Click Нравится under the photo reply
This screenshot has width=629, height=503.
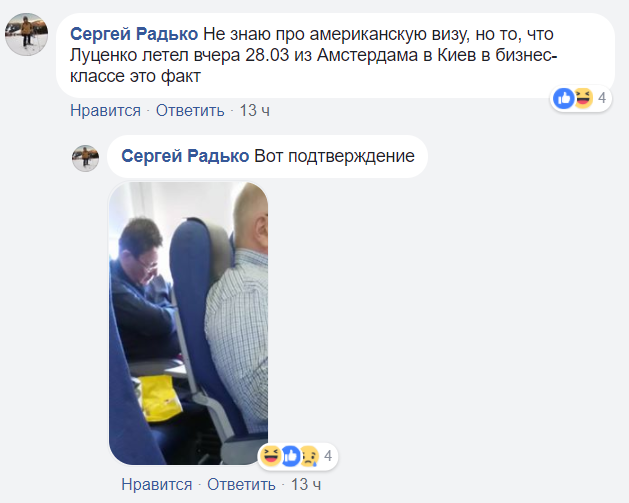pyautogui.click(x=157, y=485)
